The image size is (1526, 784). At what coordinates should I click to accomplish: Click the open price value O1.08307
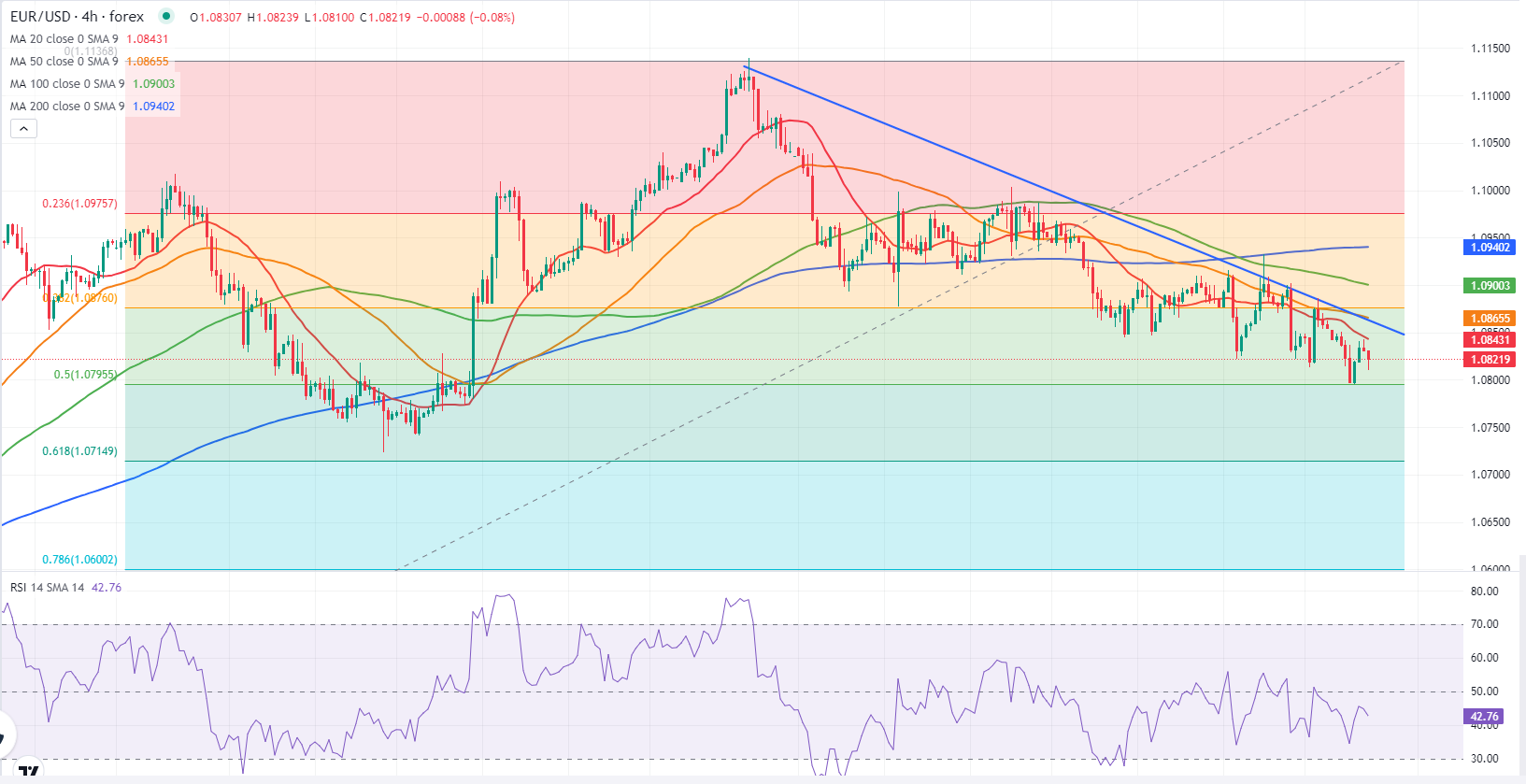pyautogui.click(x=216, y=18)
